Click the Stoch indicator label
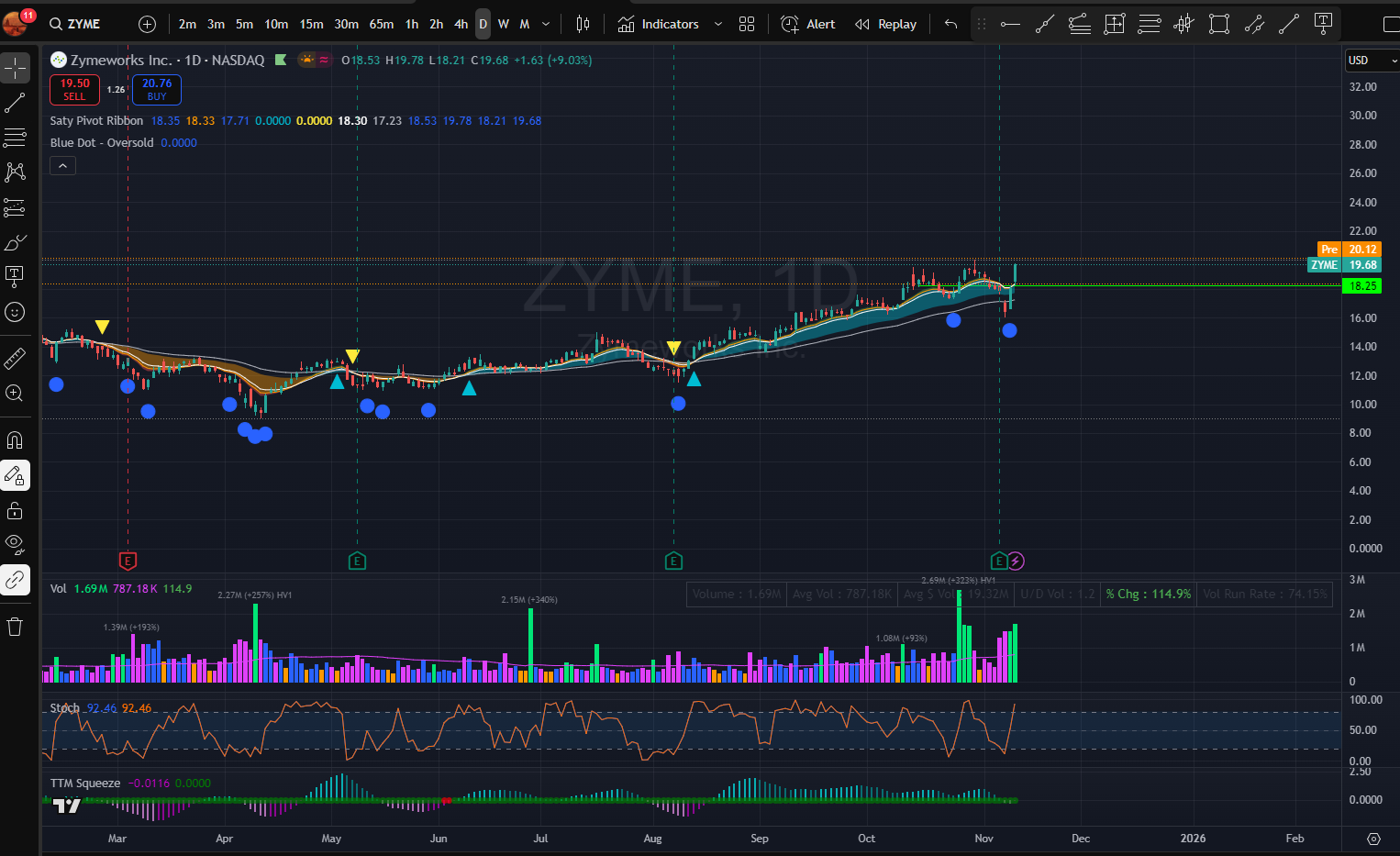 pos(65,708)
